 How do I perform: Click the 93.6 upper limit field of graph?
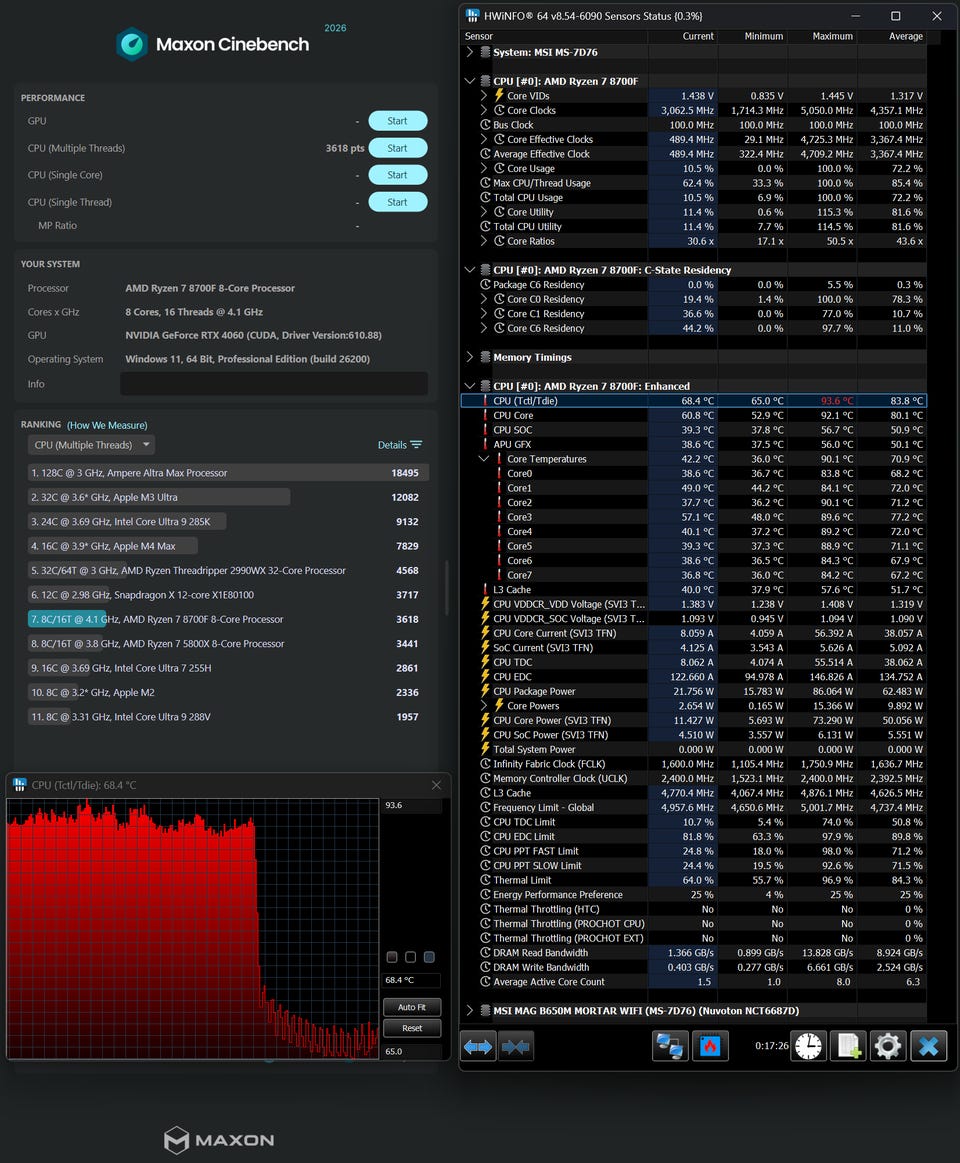412,805
